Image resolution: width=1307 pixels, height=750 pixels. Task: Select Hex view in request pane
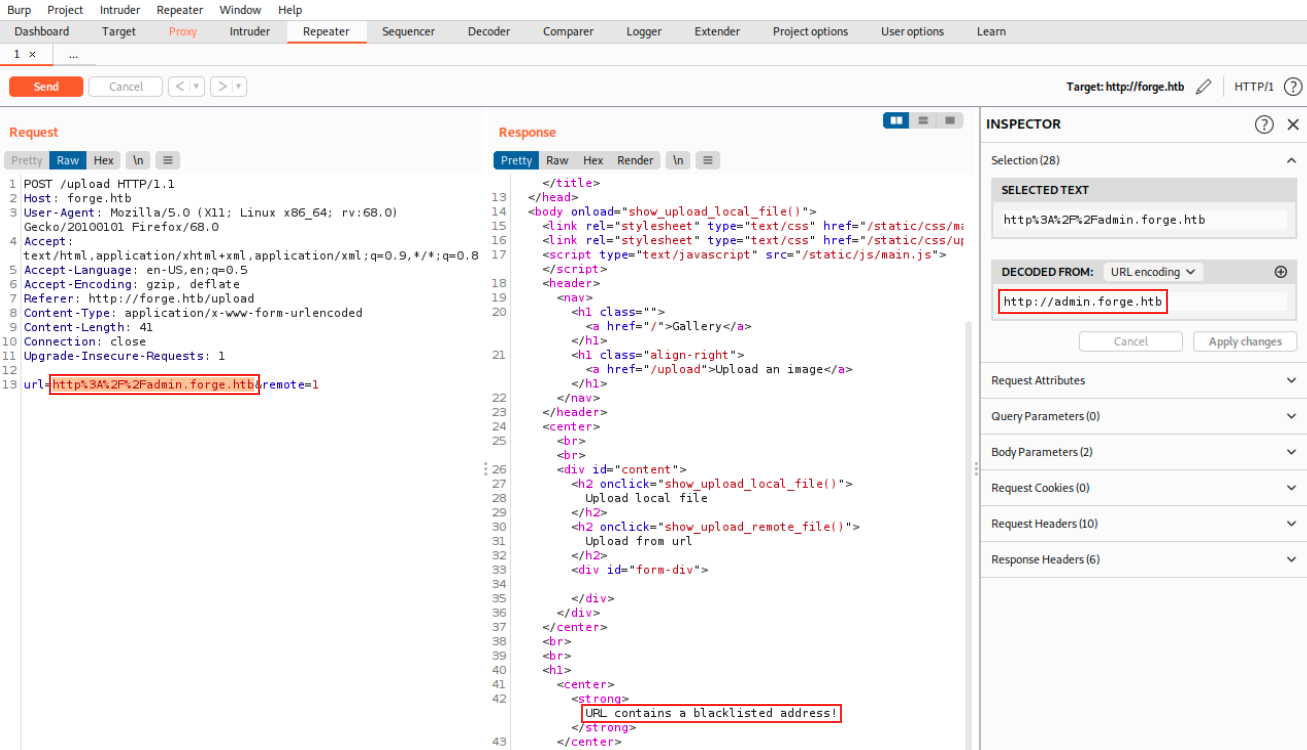pyautogui.click(x=104, y=160)
